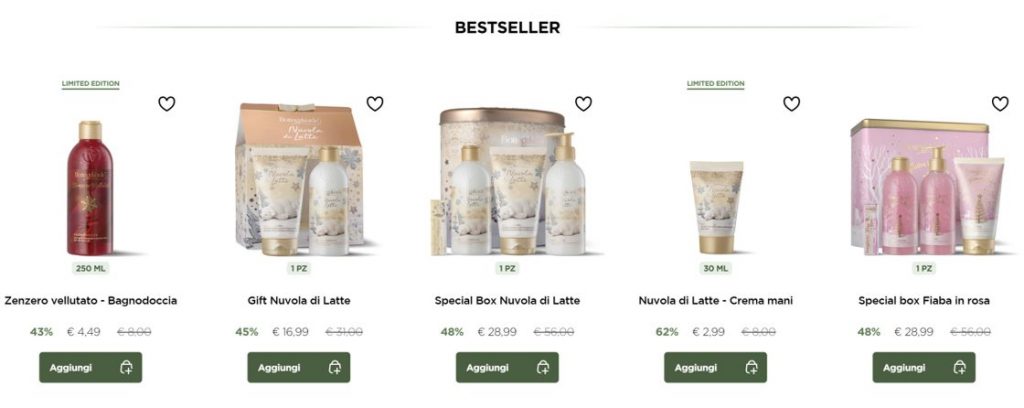The width and height of the screenshot is (1024, 408).
Task: Open the Gift Nuvola di Latte box image
Action: click(300, 179)
